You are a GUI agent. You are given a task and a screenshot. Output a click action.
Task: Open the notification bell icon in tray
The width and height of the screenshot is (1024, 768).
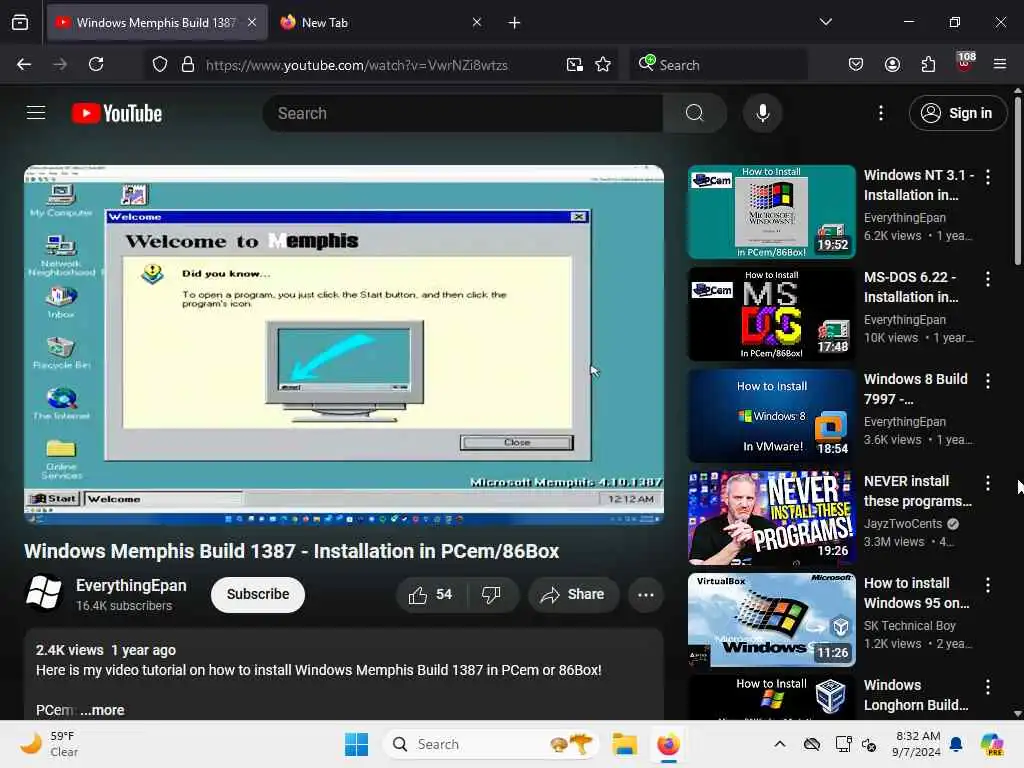pyautogui.click(x=956, y=744)
